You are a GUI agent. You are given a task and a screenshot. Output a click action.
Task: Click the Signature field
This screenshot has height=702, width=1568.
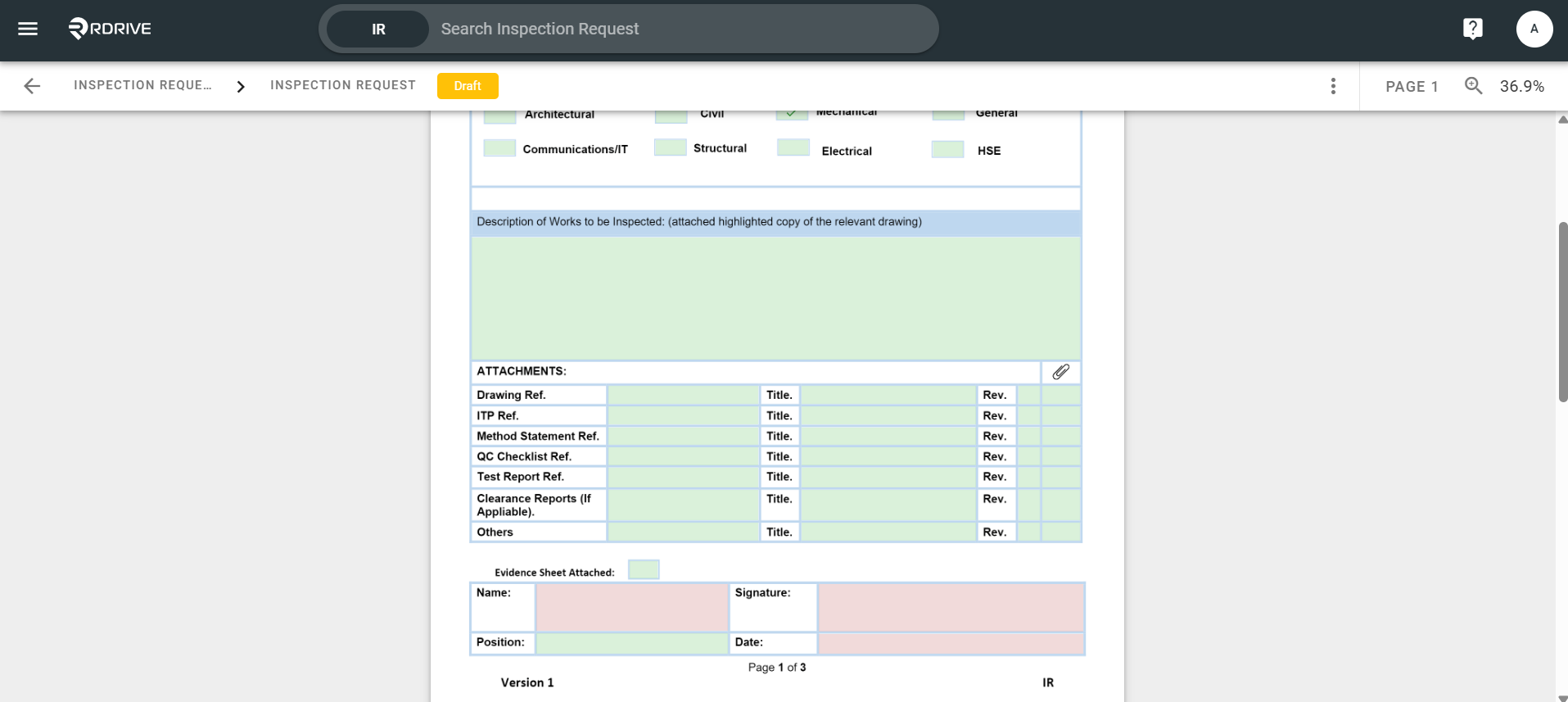point(951,607)
